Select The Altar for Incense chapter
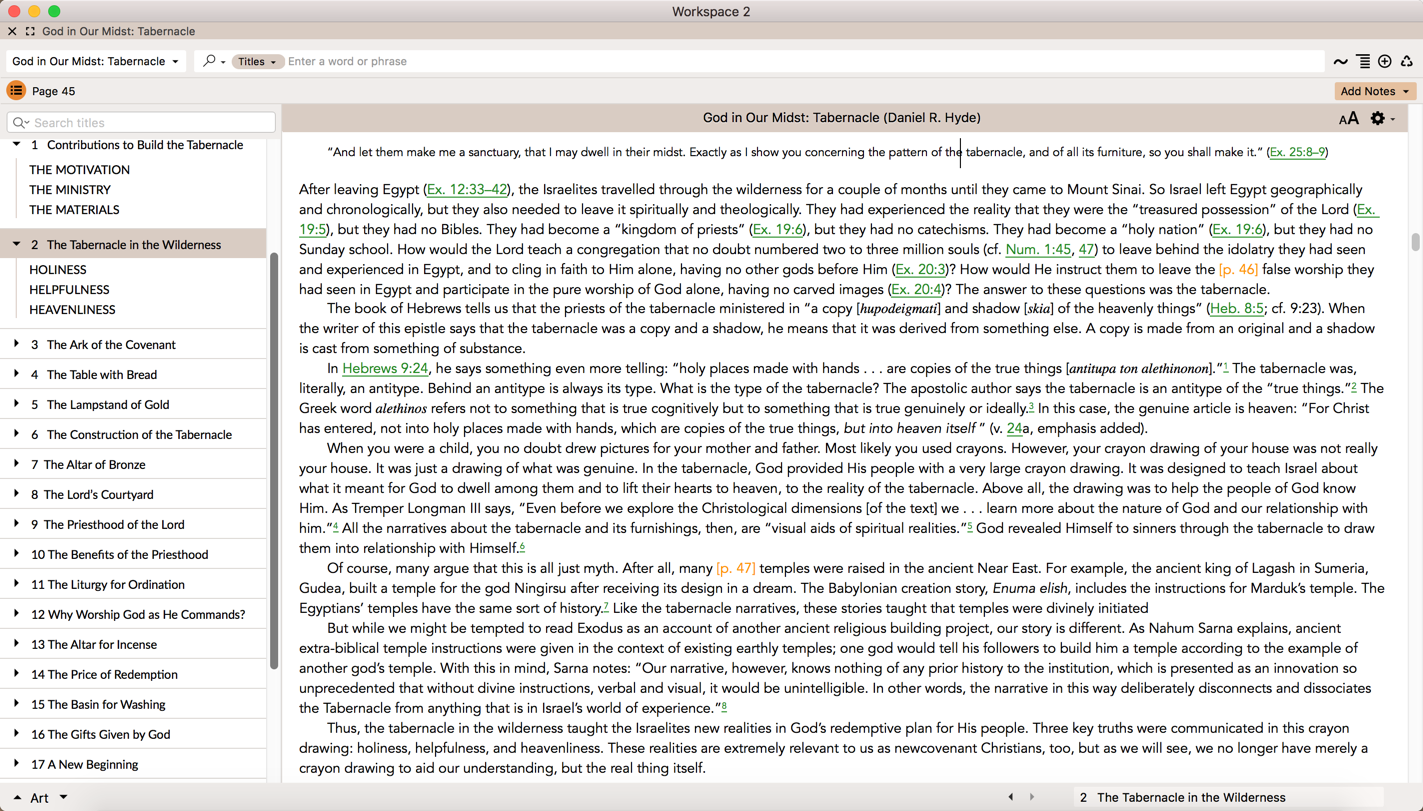The height and width of the screenshot is (811, 1423). [108, 644]
